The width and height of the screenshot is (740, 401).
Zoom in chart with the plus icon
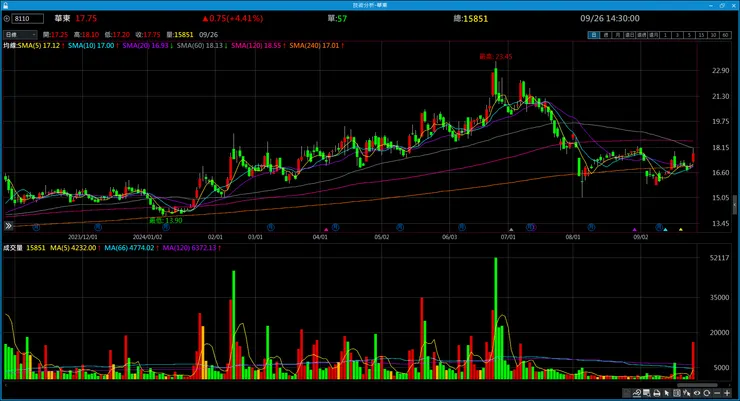(x=727, y=393)
